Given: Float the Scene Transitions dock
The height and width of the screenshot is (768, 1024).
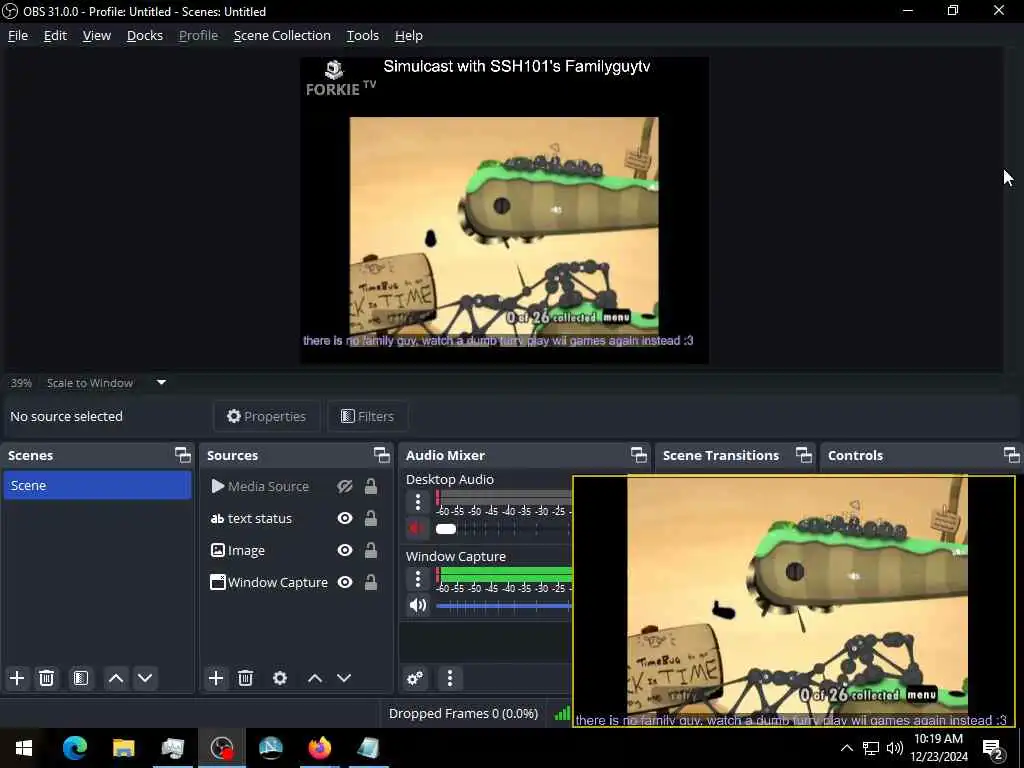Looking at the screenshot, I should point(803,455).
